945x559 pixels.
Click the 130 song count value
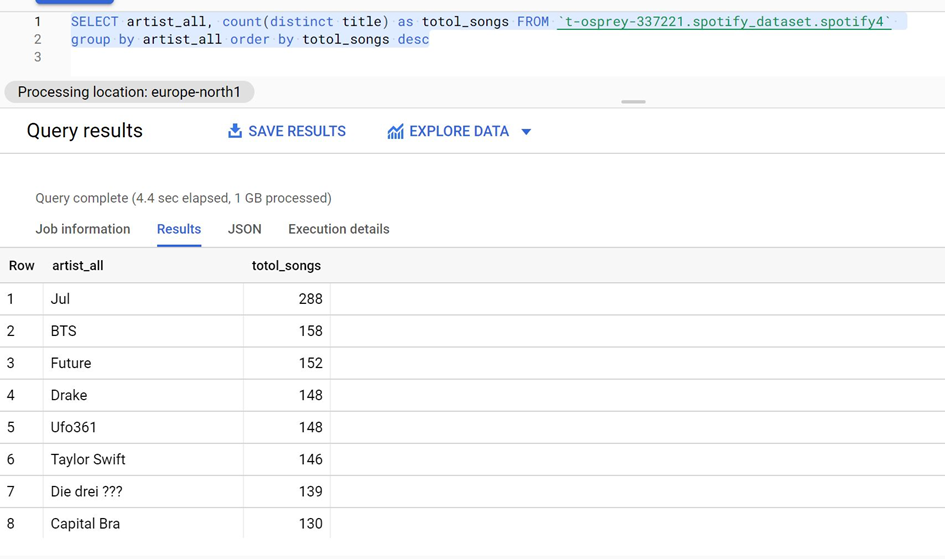[310, 523]
